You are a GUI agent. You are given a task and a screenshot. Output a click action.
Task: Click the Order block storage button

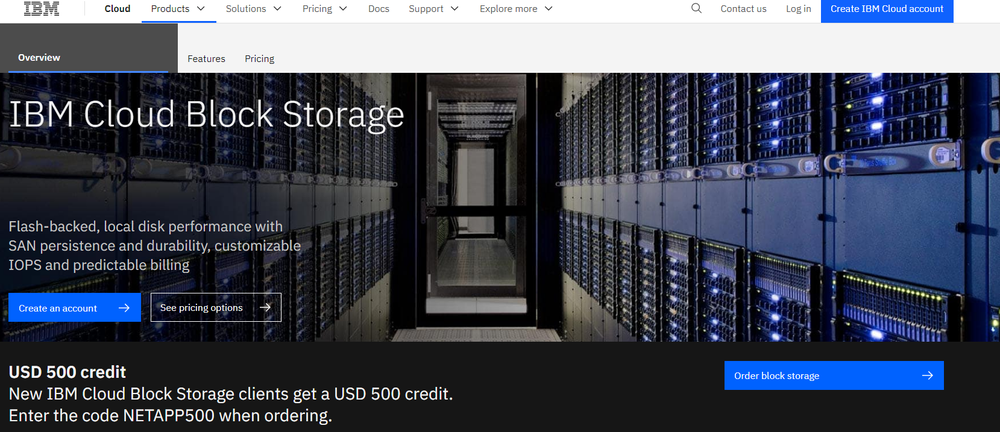point(834,375)
